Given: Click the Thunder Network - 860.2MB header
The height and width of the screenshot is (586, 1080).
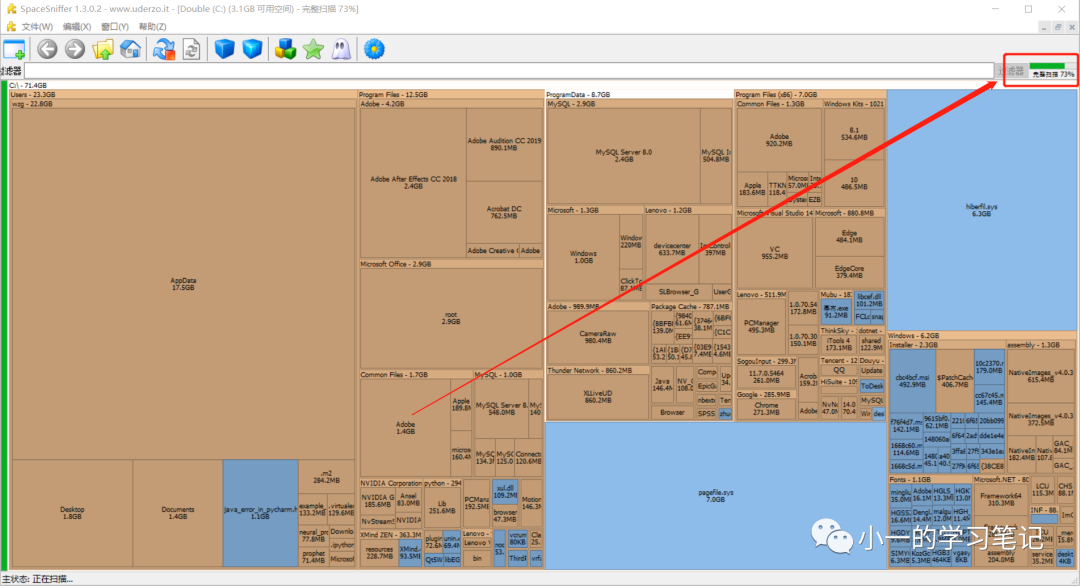Looking at the screenshot, I should 597,370.
